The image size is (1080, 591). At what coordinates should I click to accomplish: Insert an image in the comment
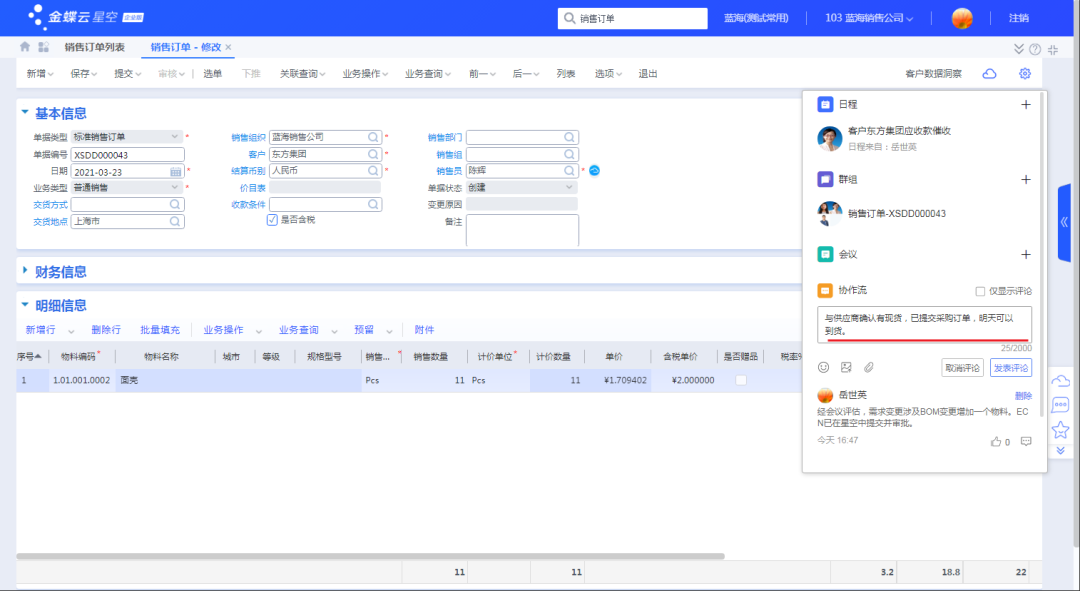point(846,368)
